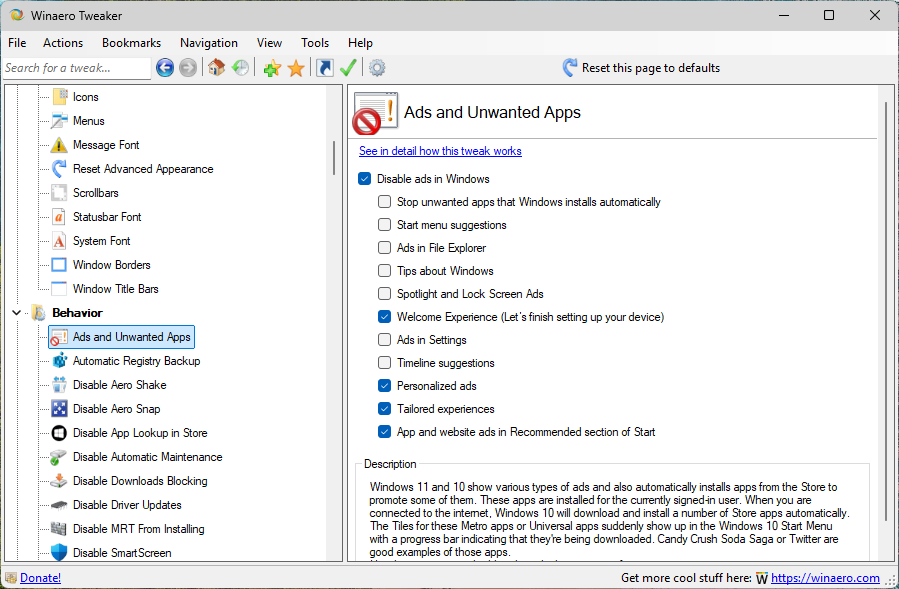
Task: Go to the home page icon
Action: pyautogui.click(x=216, y=68)
